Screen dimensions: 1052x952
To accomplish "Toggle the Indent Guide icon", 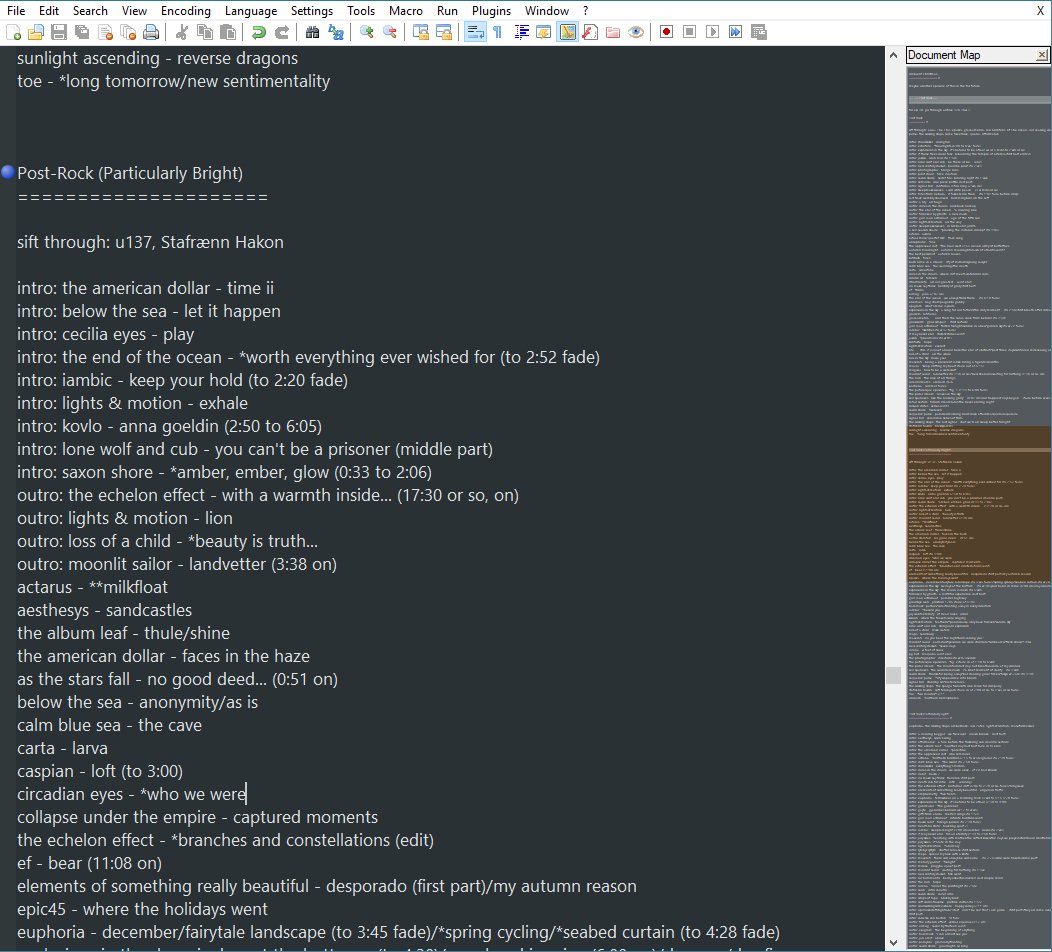I will pos(521,32).
